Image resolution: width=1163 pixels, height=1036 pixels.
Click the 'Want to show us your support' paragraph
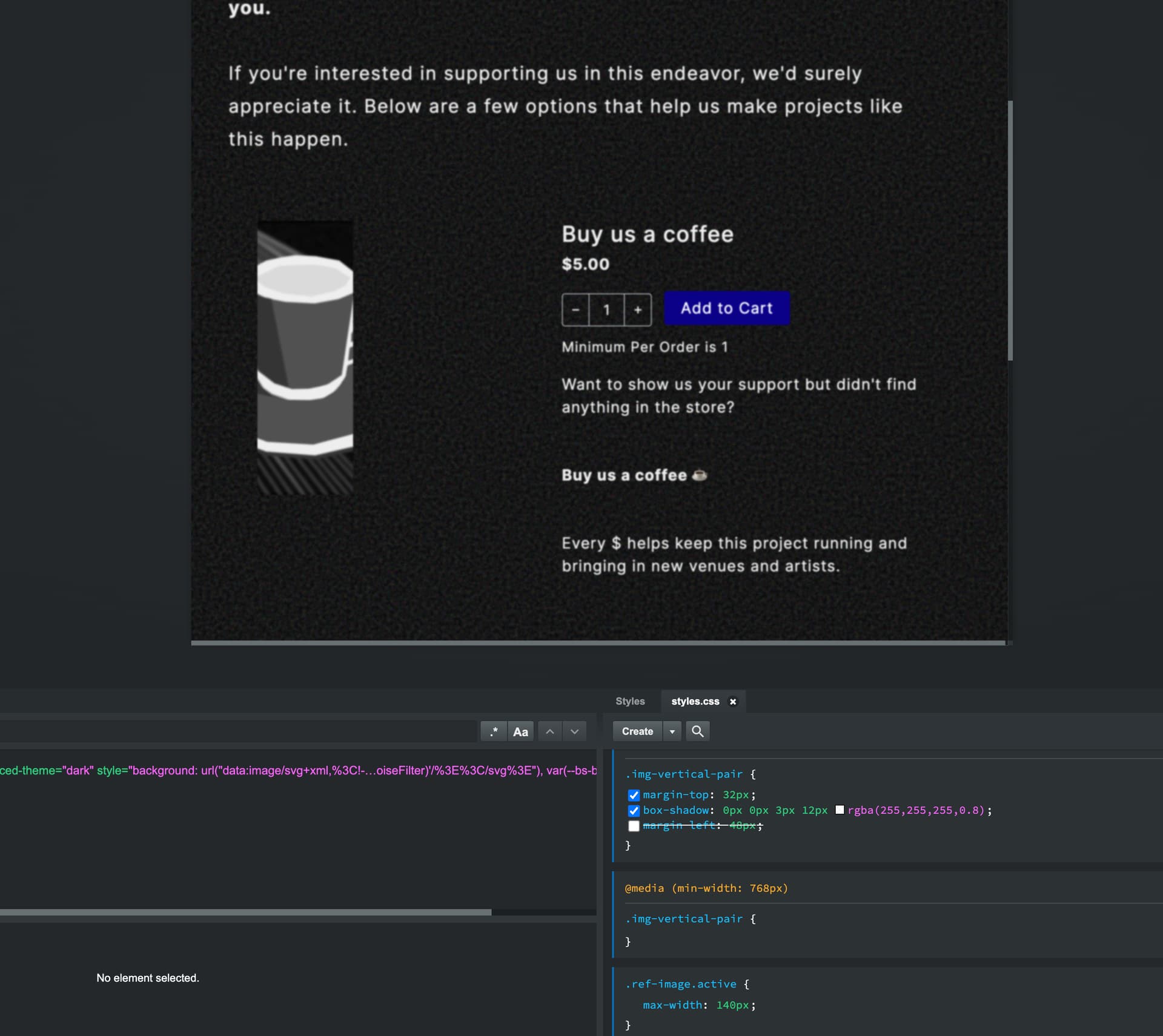coord(739,396)
